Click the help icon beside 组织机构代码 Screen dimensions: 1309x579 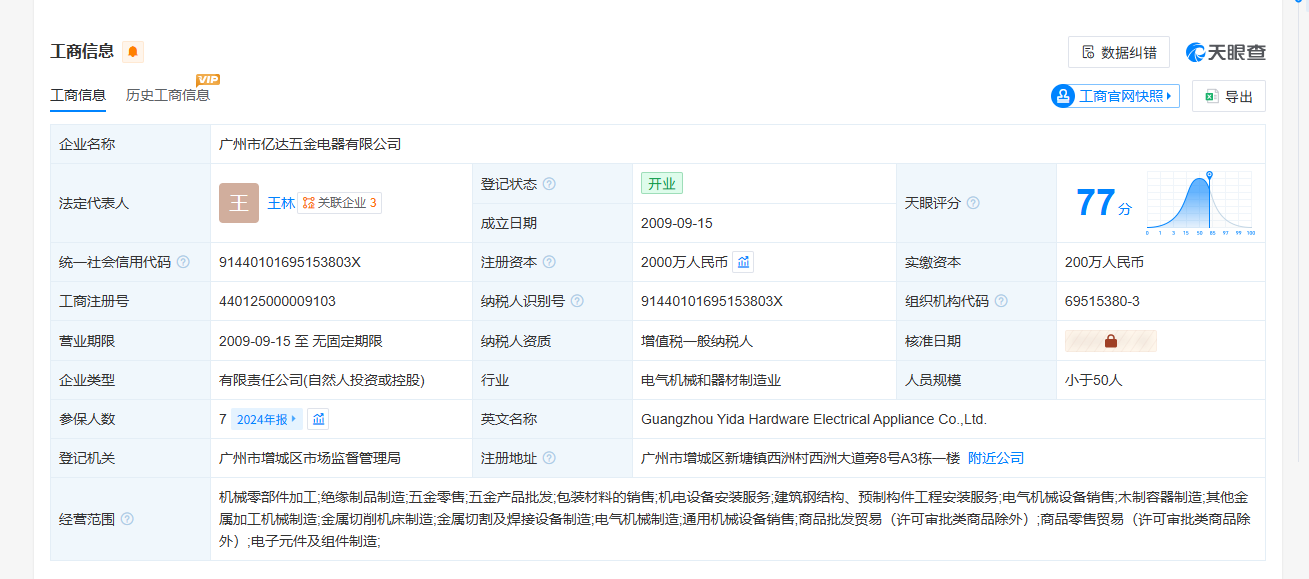click(1001, 301)
